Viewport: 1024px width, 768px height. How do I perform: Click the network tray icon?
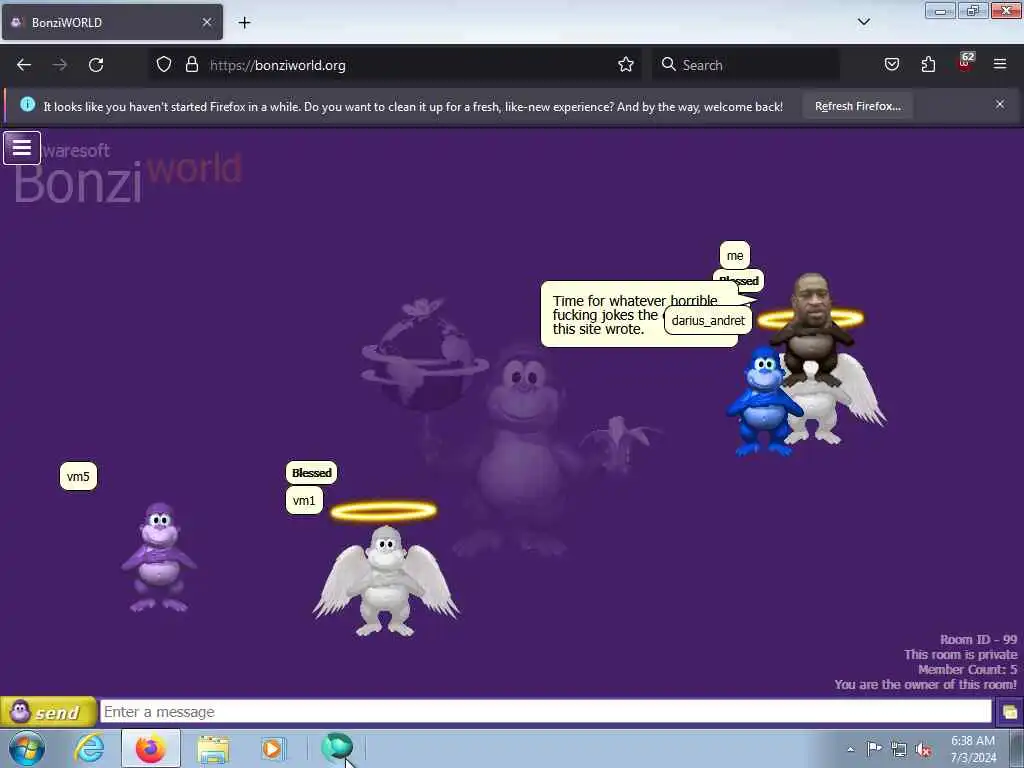pos(899,749)
